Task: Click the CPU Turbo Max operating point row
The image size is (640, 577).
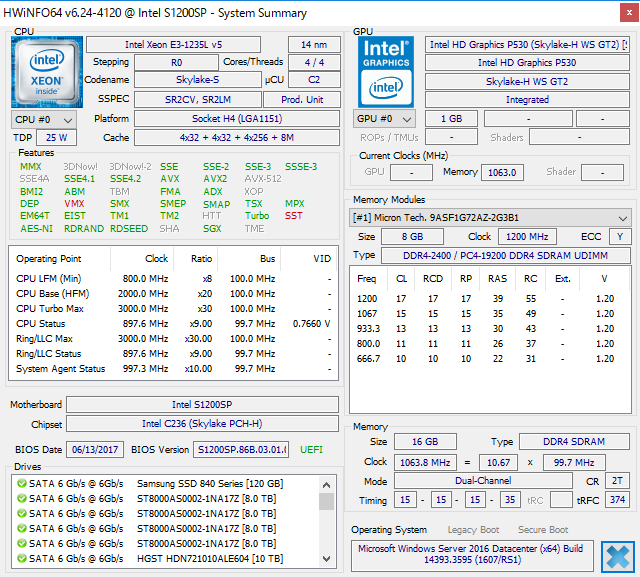Action: pos(173,308)
